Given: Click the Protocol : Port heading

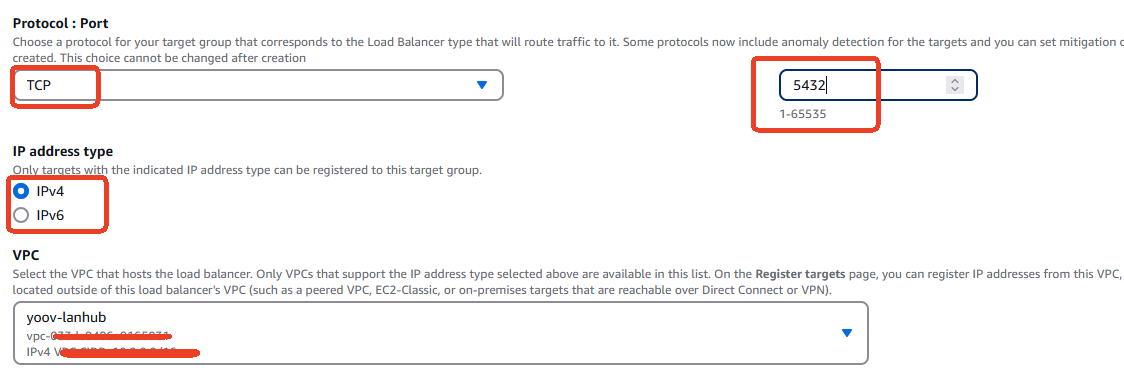Looking at the screenshot, I should (x=61, y=24).
